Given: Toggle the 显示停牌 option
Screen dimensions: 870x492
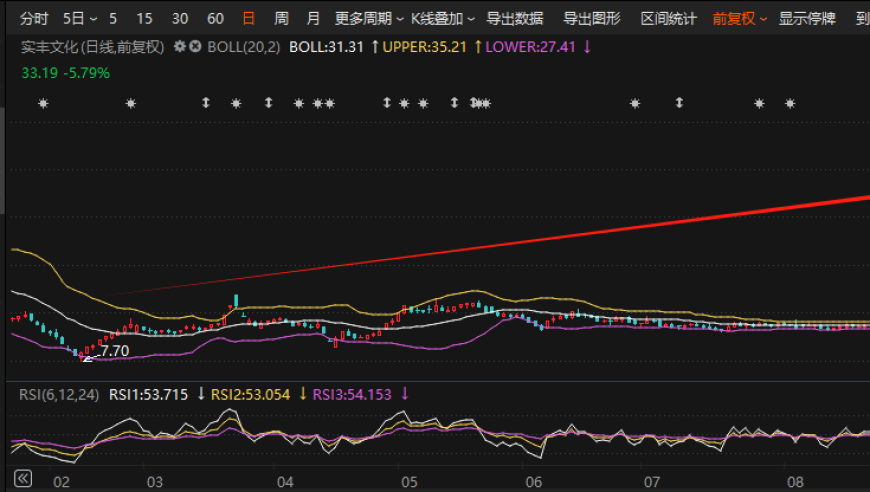Looking at the screenshot, I should pos(807,18).
